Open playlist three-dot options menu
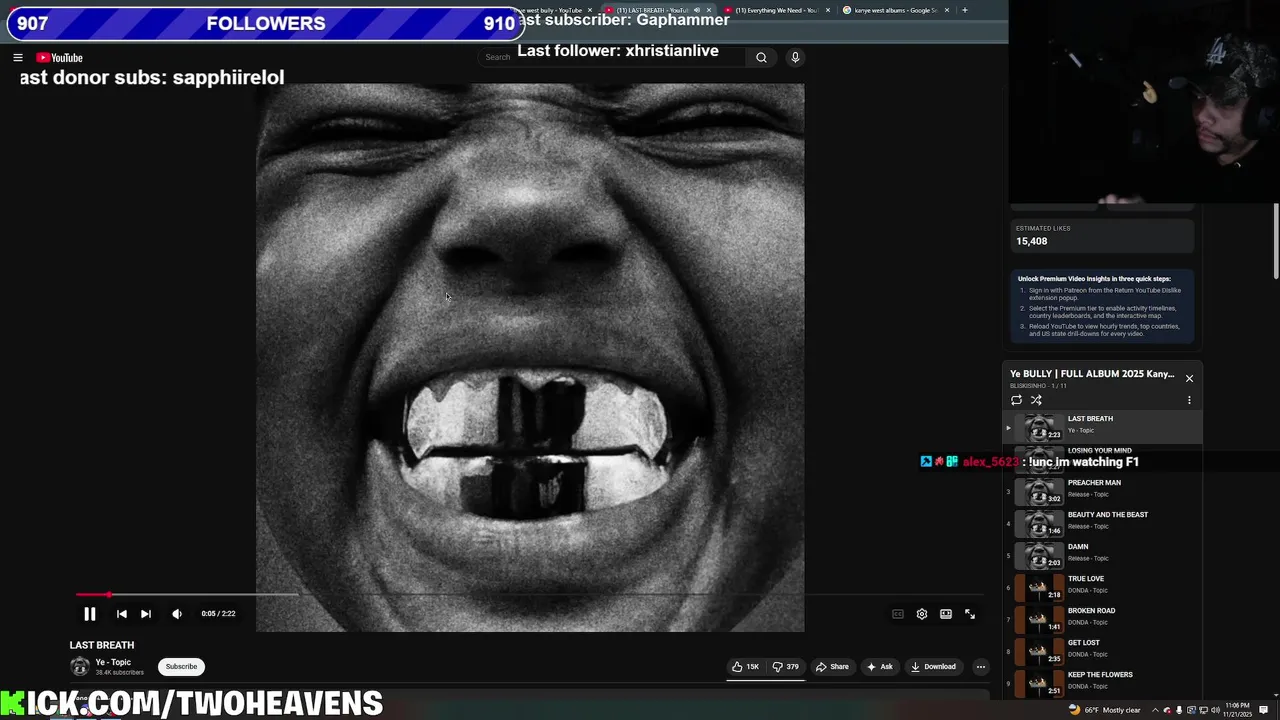Viewport: 1280px width, 720px height. 1189,400
